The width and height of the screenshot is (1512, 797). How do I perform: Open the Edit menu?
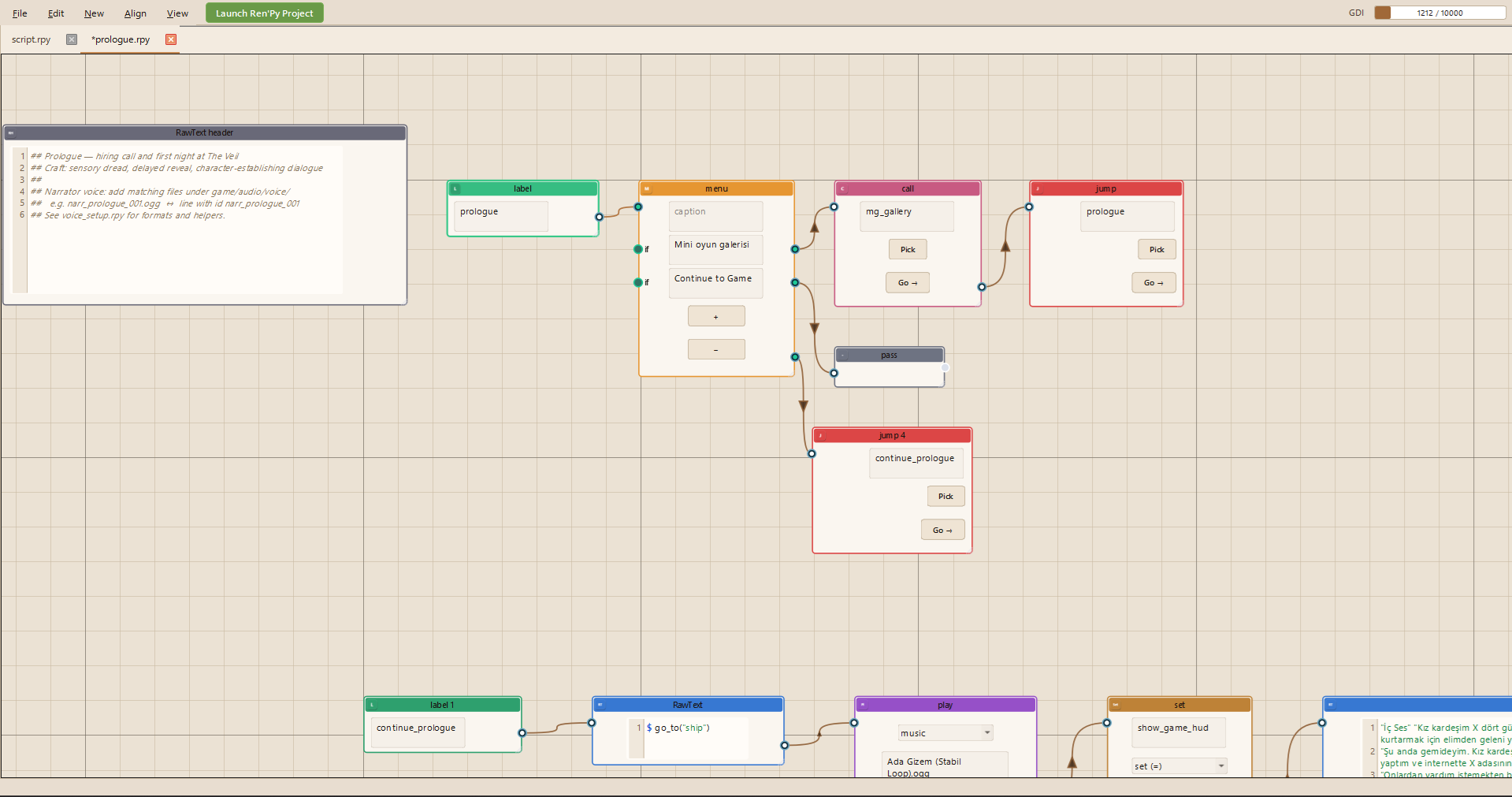click(x=56, y=13)
